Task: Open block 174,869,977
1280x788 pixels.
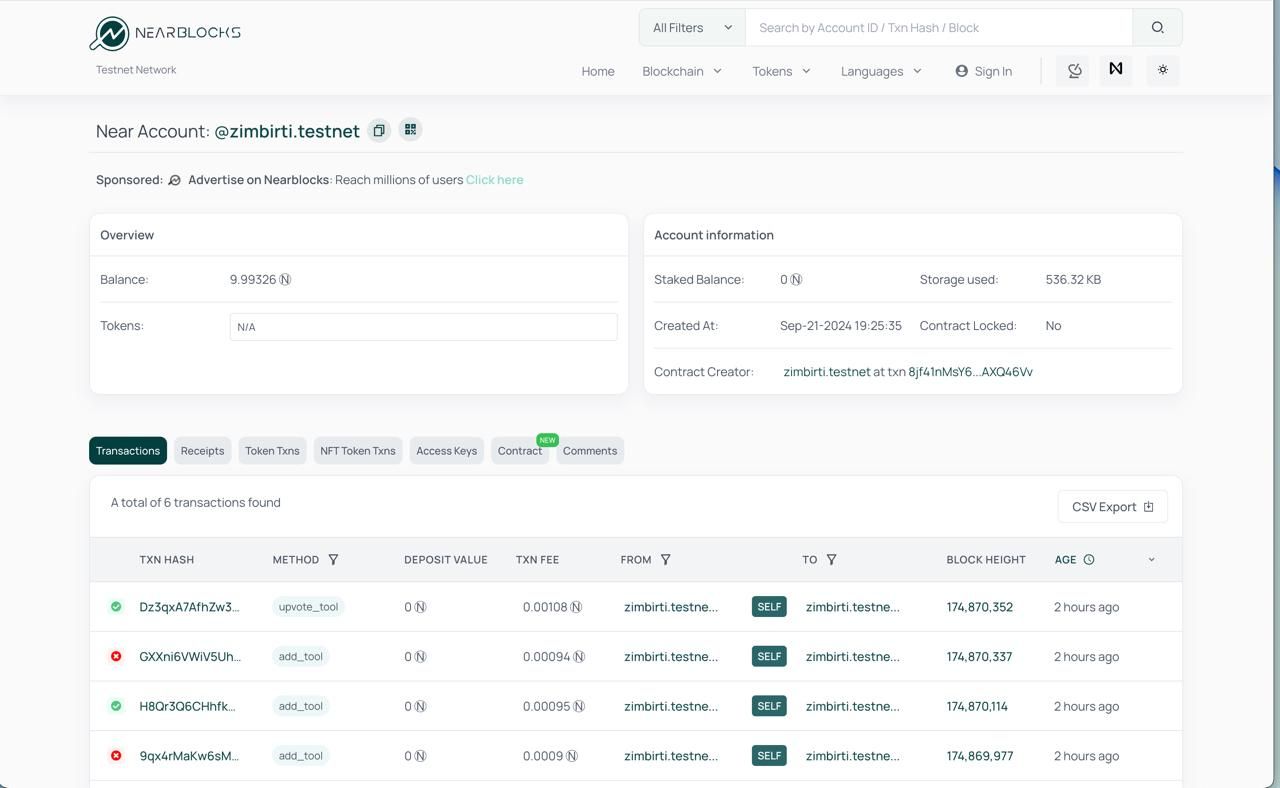Action: pos(980,756)
